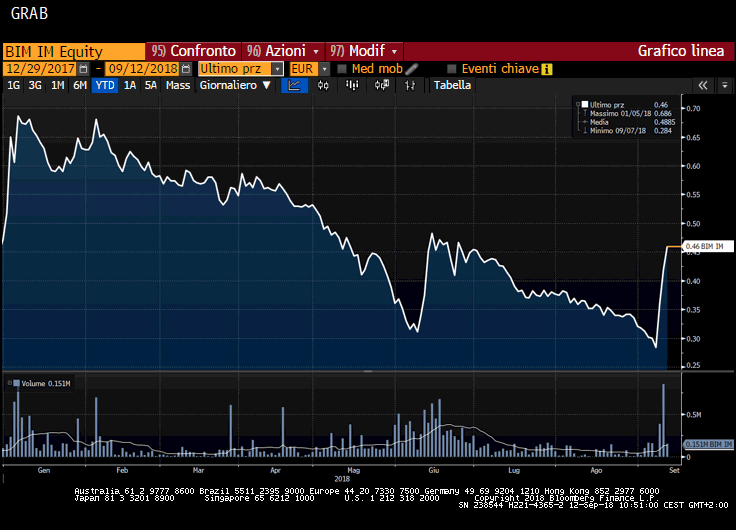
Task: Click the Gen month axis label
Action: (x=44, y=470)
